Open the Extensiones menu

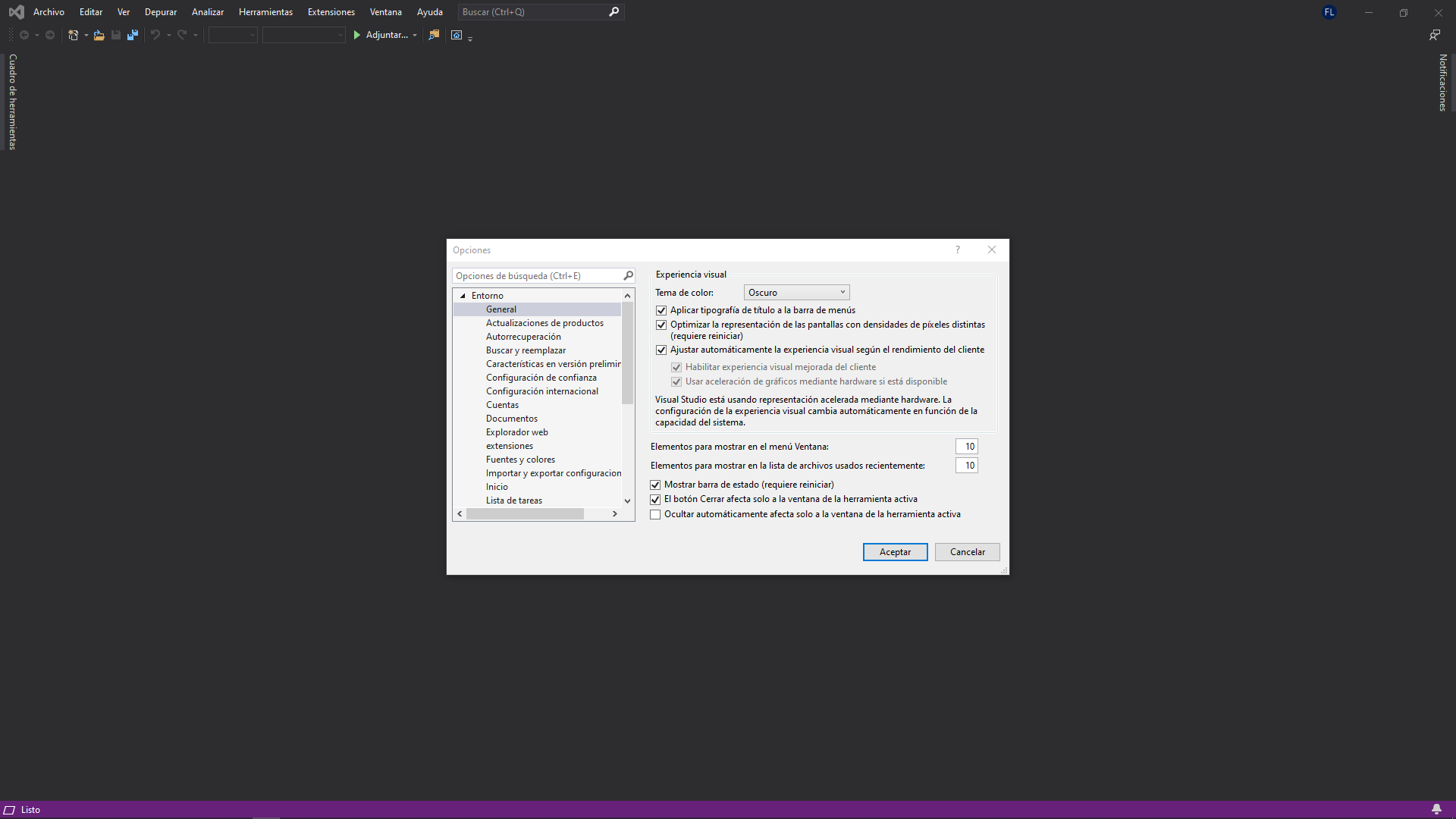331,12
